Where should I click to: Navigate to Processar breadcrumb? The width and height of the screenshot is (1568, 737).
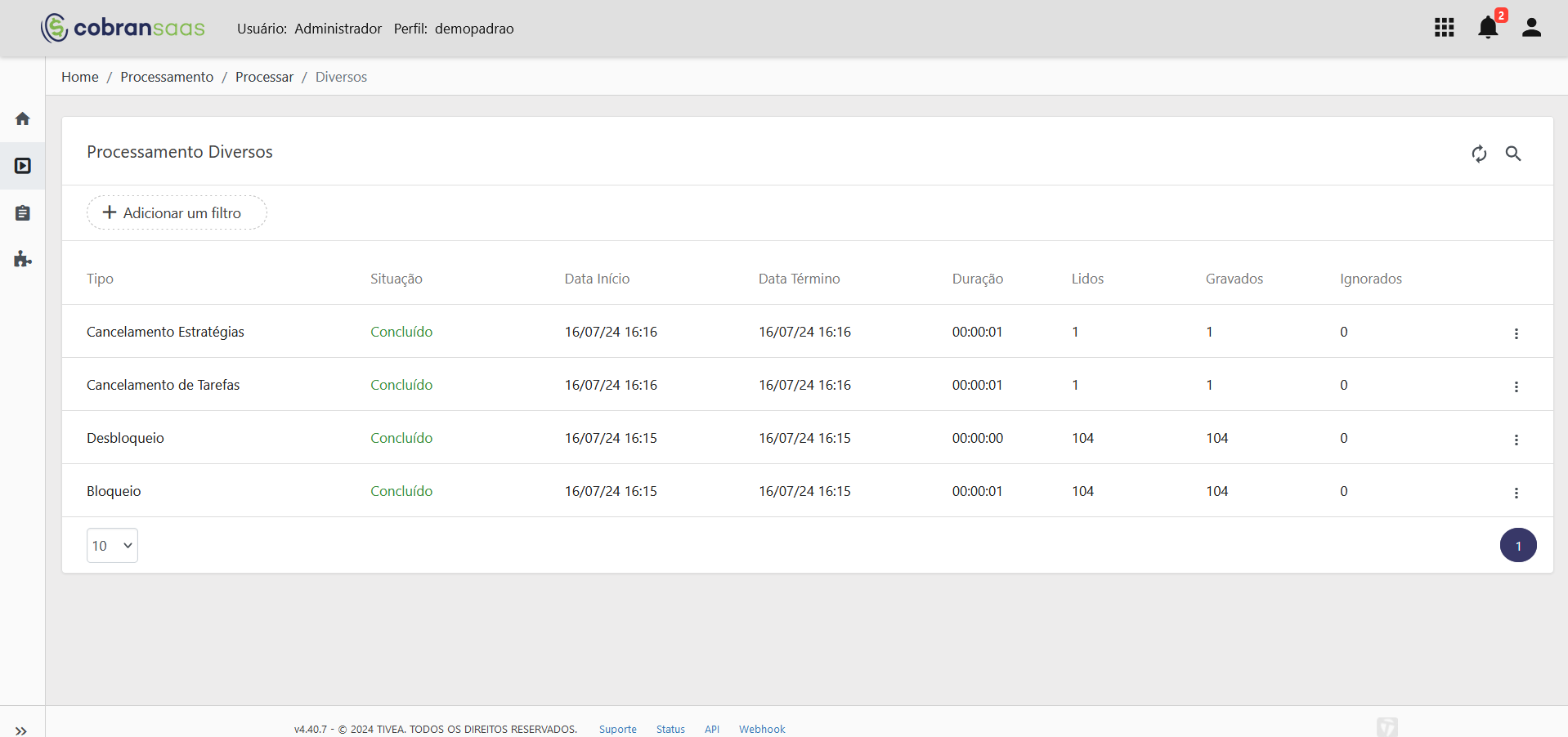click(x=264, y=77)
